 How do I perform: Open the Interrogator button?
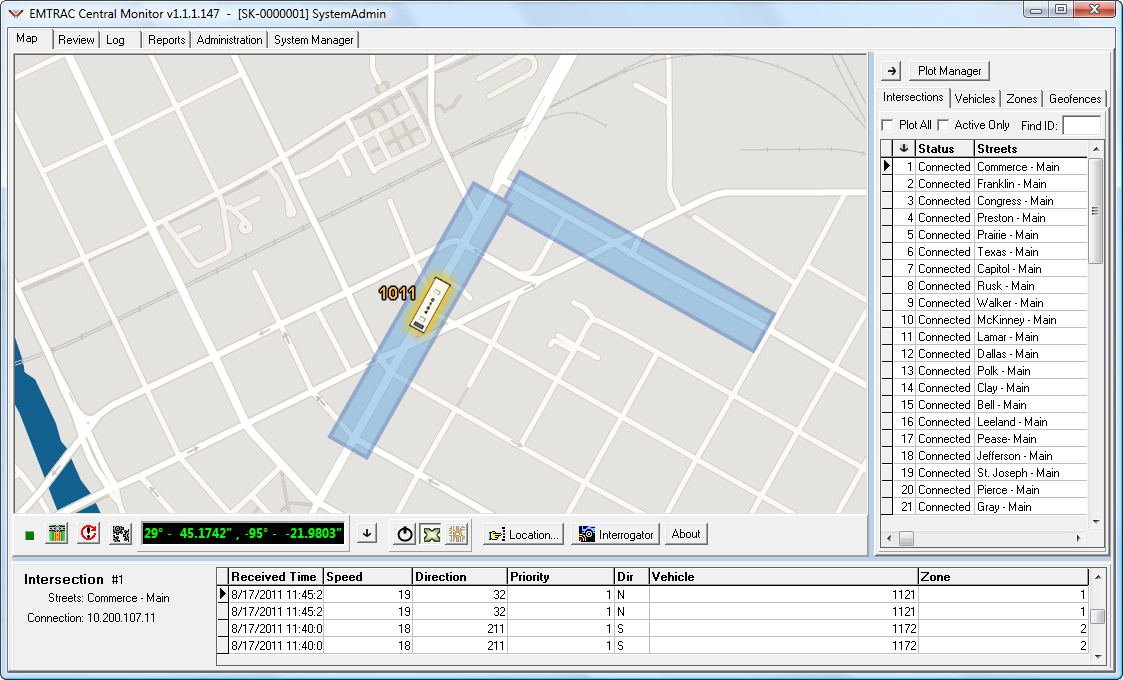[x=616, y=534]
